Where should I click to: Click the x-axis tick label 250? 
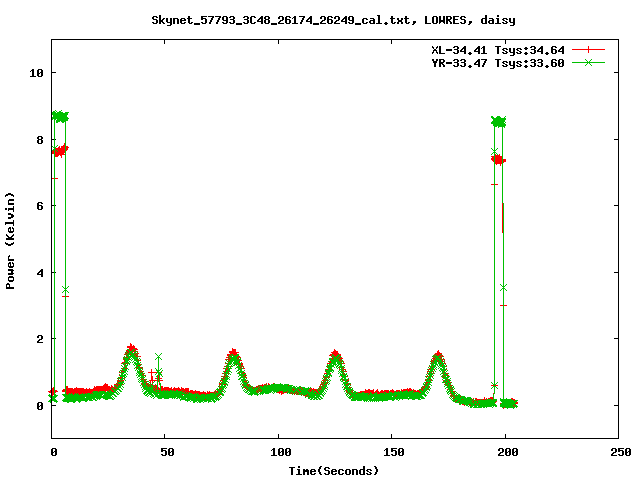pos(620,452)
